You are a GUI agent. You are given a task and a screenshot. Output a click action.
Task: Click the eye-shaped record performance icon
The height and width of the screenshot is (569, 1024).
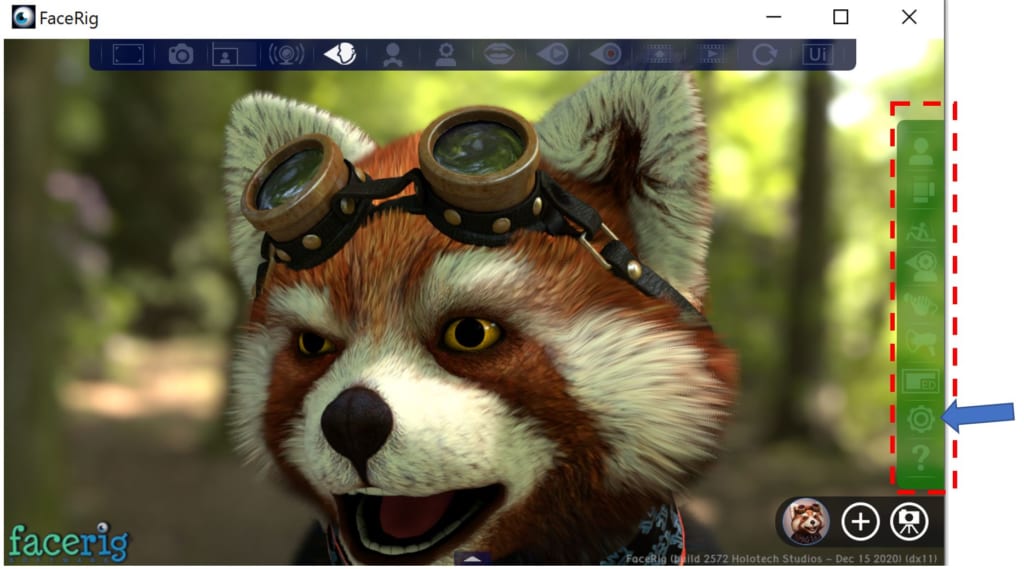click(605, 54)
